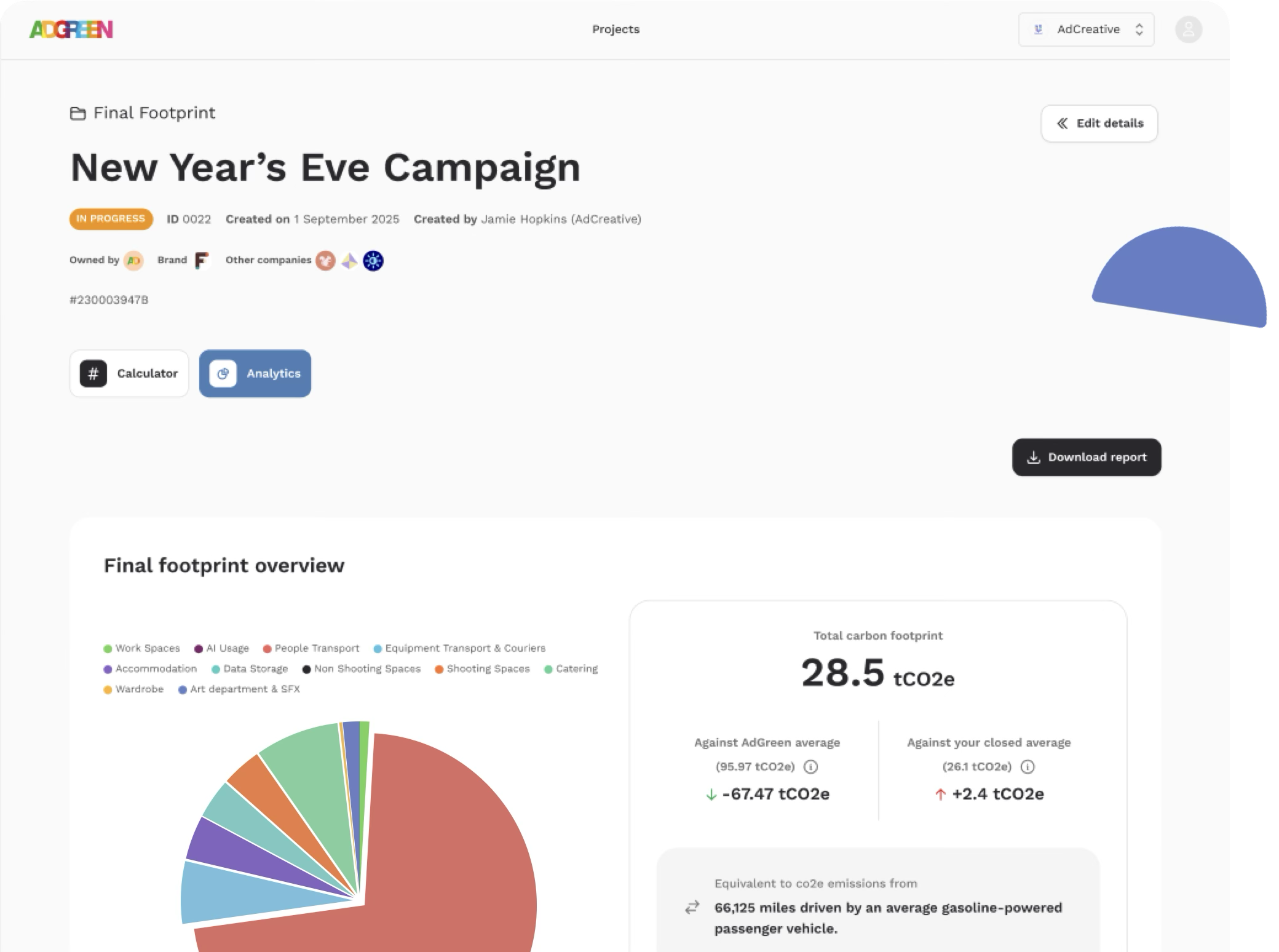Click the Final Footprint folder icon
1279x952 pixels.
77,114
